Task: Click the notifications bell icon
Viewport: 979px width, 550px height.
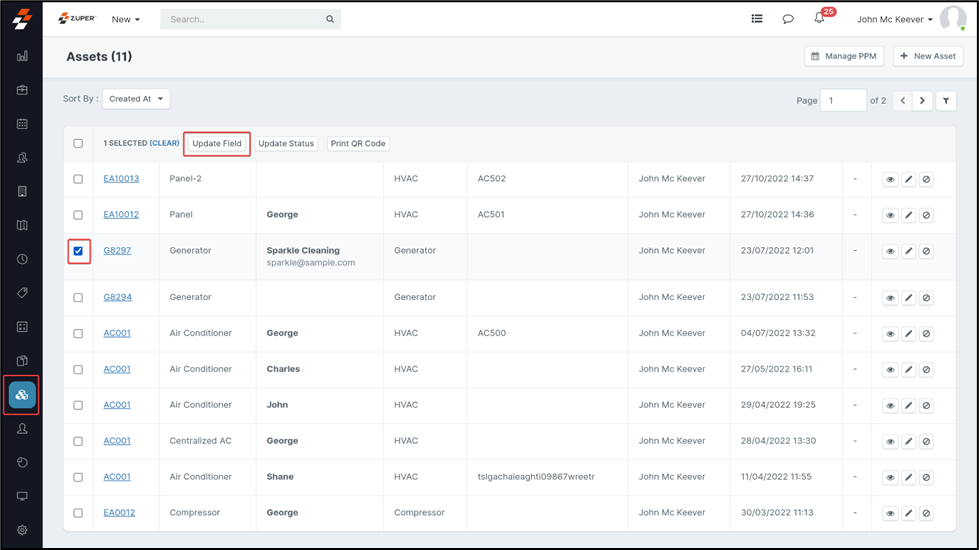Action: [x=819, y=19]
